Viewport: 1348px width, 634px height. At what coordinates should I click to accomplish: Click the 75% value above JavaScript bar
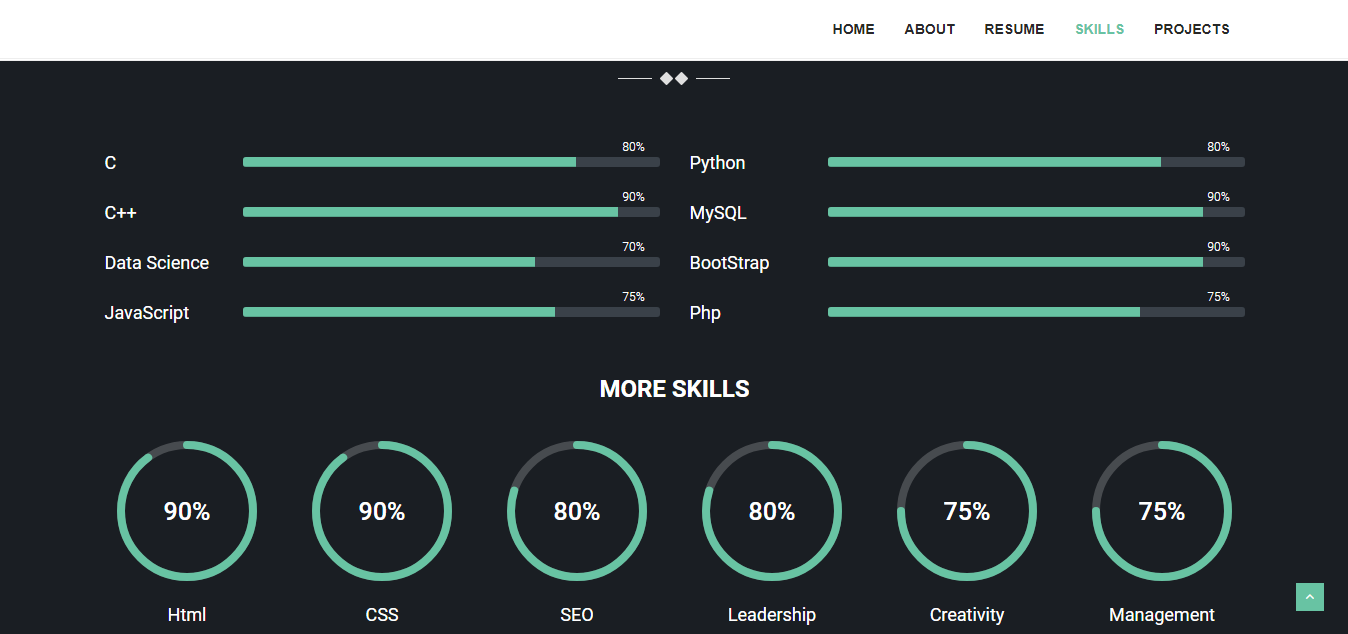633,297
